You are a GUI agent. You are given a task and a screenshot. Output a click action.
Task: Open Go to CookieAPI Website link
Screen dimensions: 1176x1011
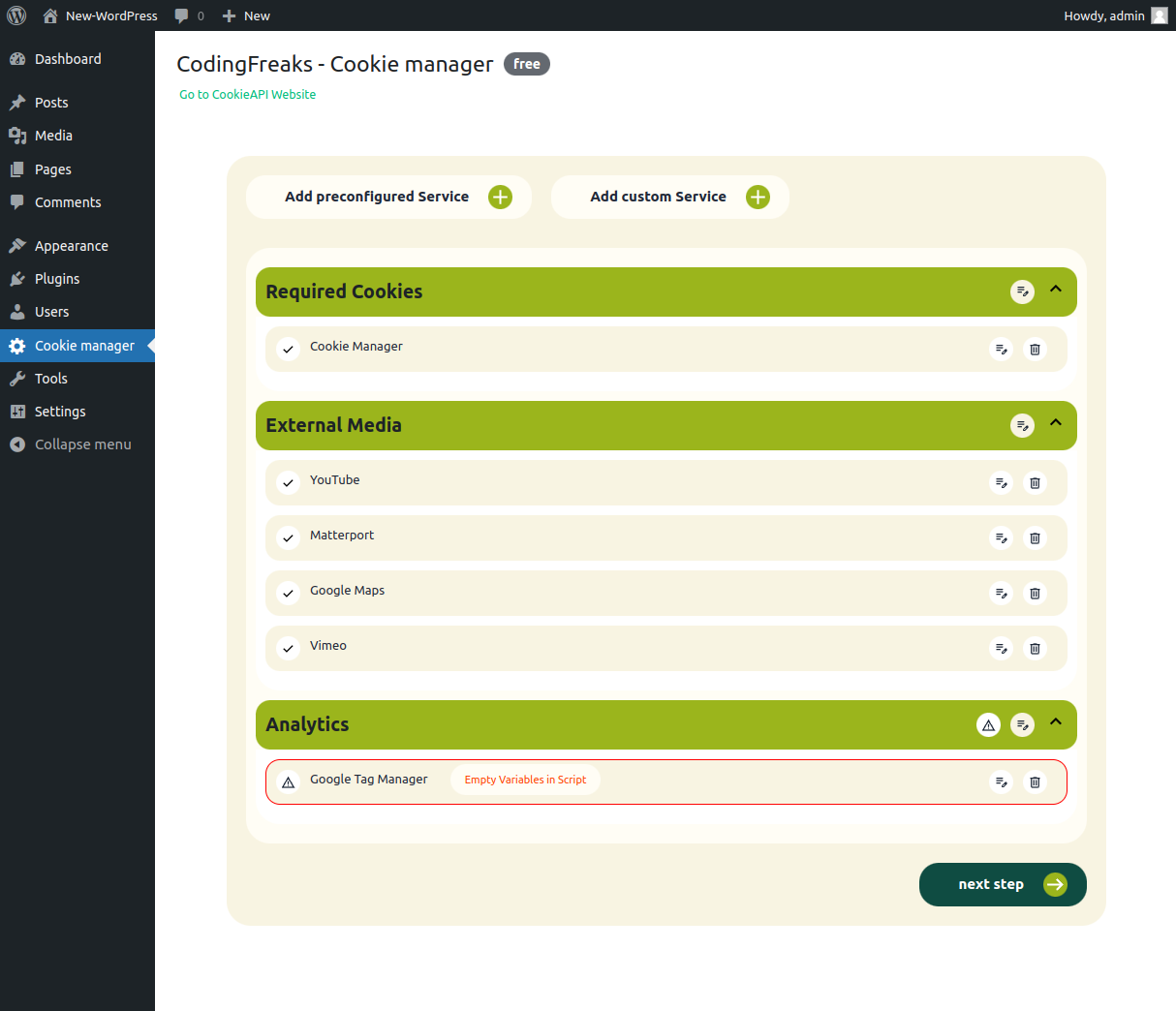[248, 95]
